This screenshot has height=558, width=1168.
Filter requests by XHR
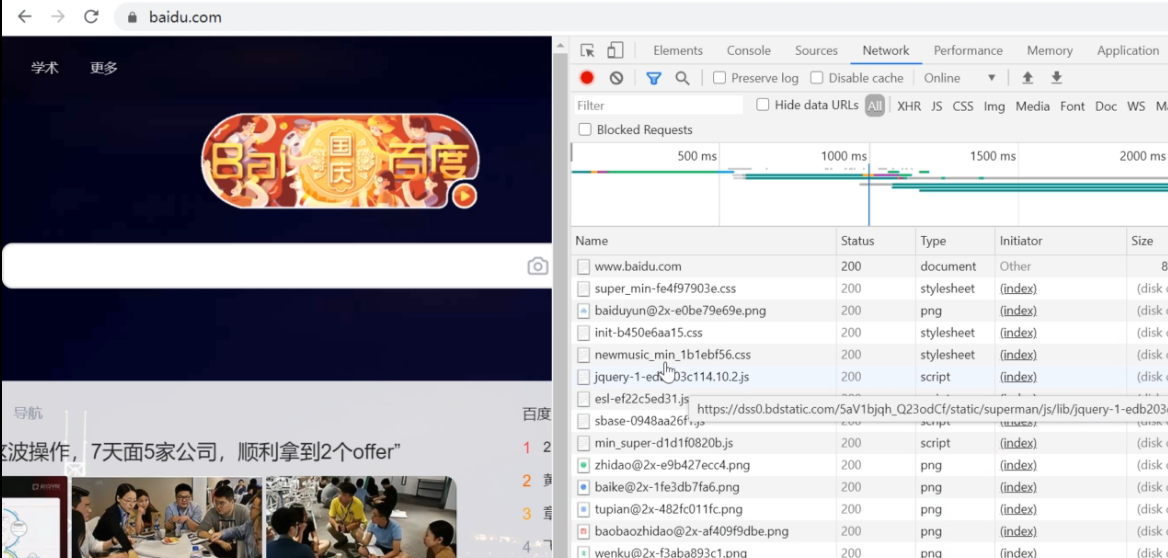tap(909, 107)
